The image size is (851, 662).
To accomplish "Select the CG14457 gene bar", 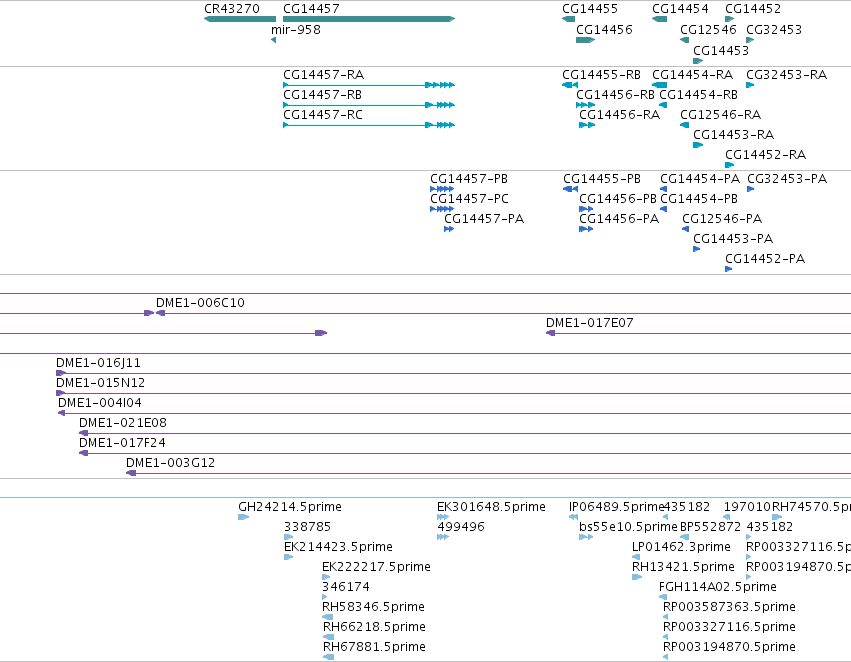I will [x=369, y=19].
